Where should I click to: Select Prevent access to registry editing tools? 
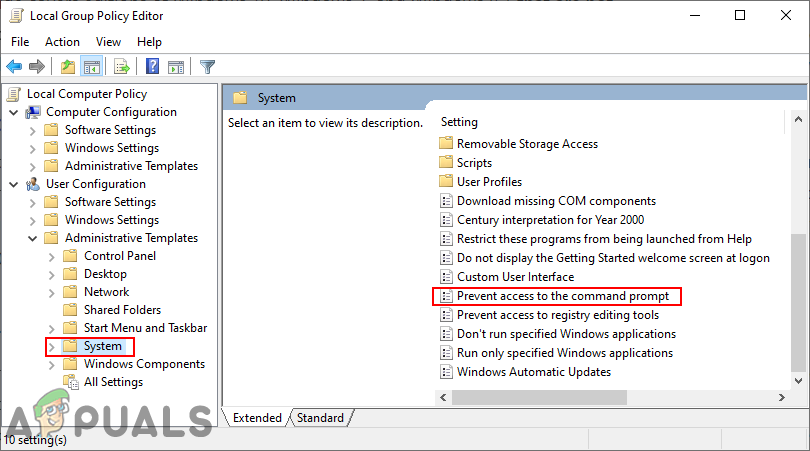[557, 315]
